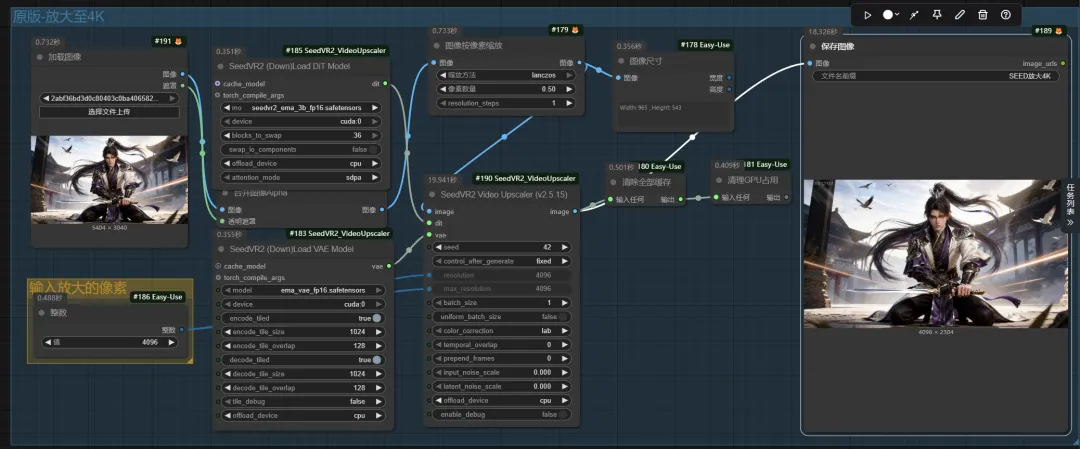Click the help question mark icon
The width and height of the screenshot is (1080, 449).
coord(1006,14)
